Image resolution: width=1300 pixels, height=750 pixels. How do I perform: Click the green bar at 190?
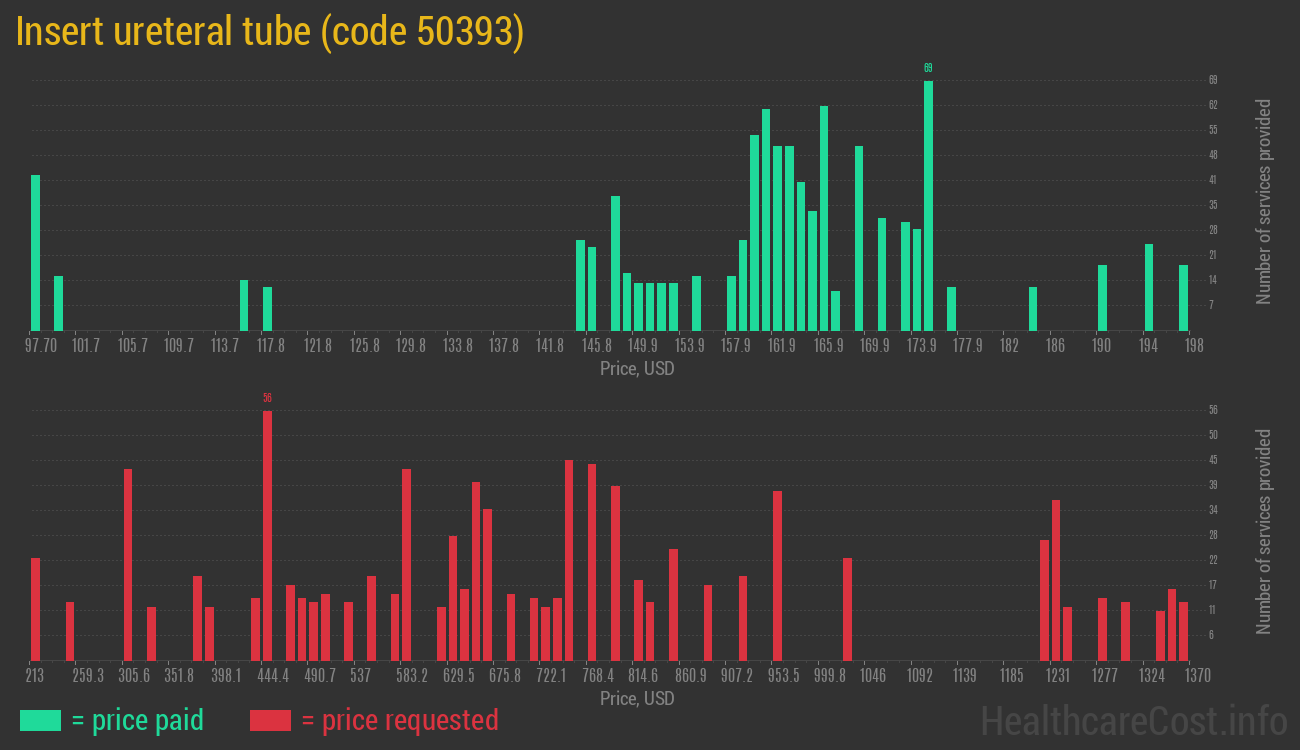coord(1102,297)
